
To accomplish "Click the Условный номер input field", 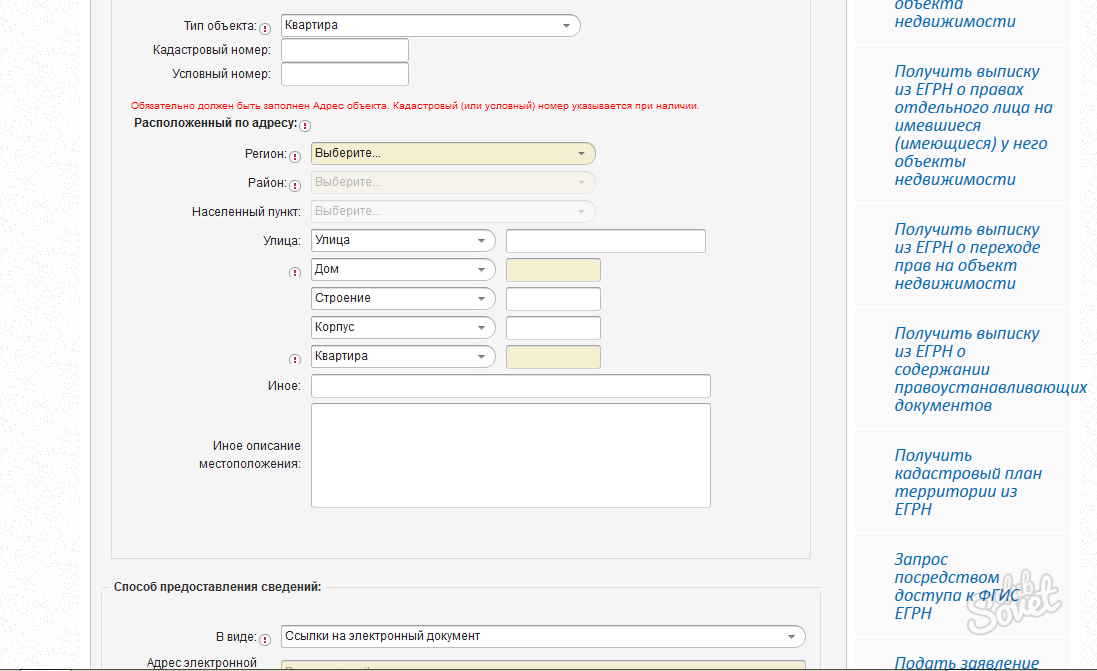I will coord(345,74).
